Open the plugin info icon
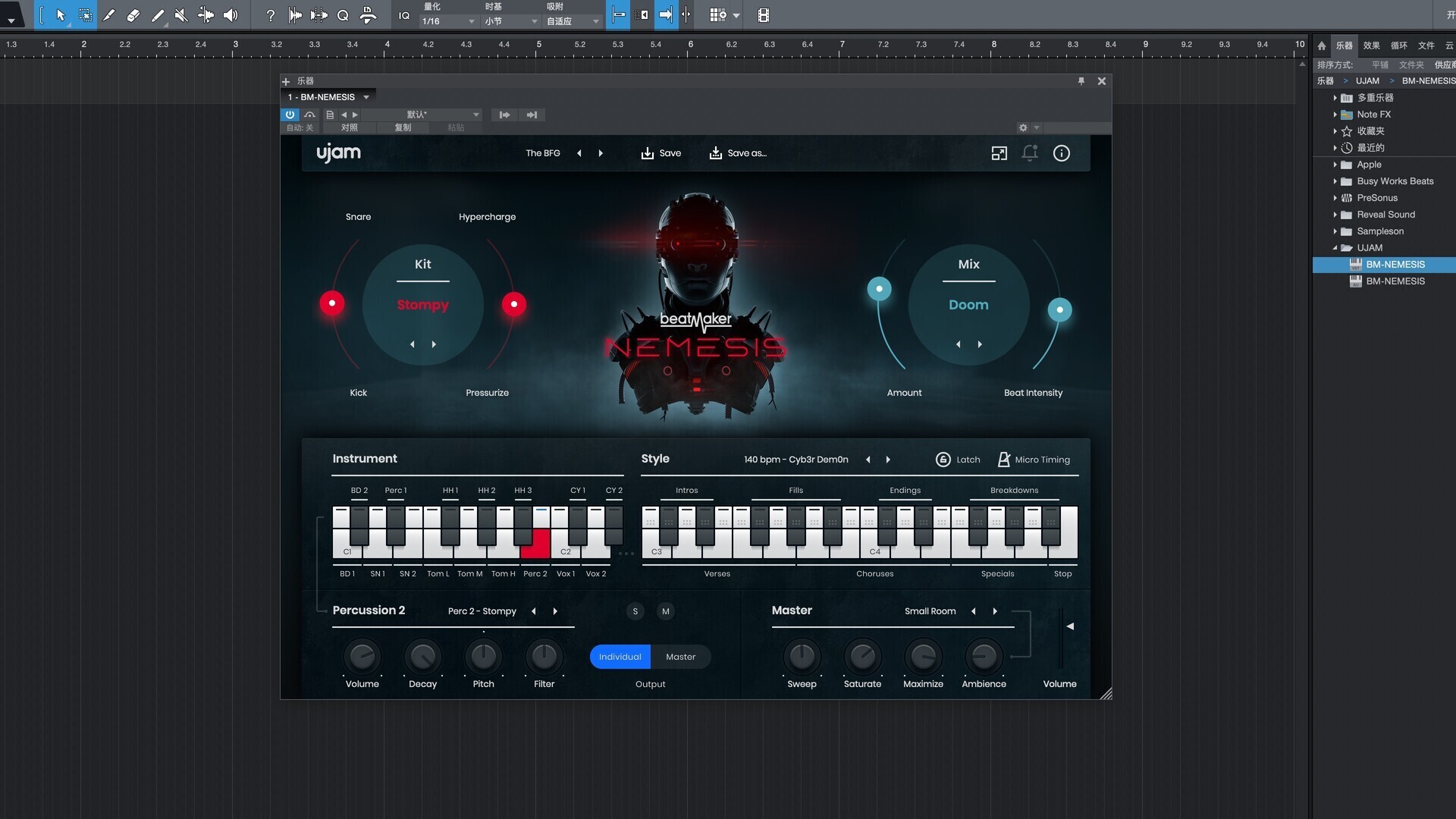 pyautogui.click(x=1062, y=153)
